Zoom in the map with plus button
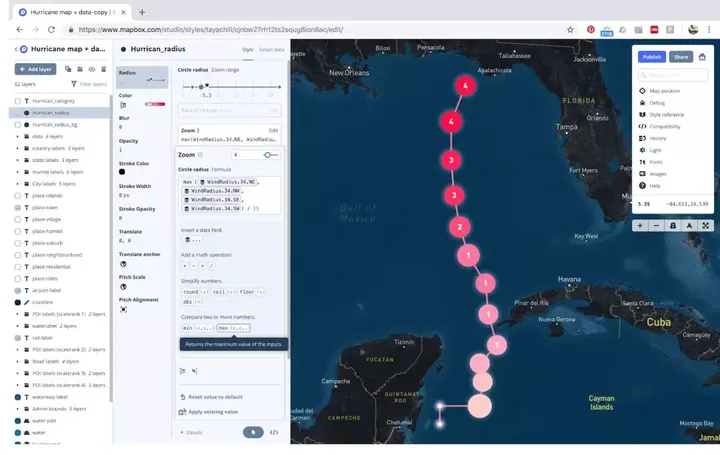Image resolution: width=720 pixels, height=455 pixels. (x=640, y=225)
